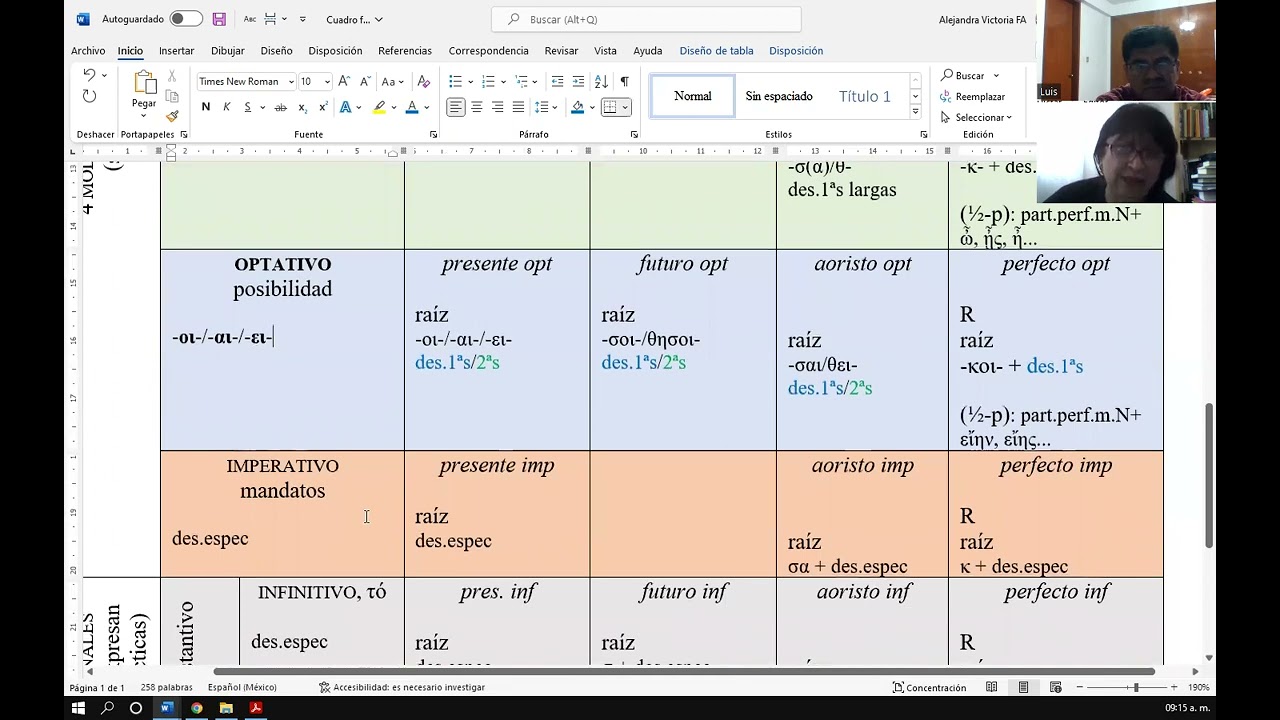Click the Sort A-Z icon
Viewport: 1280px width, 720px height.
[x=602, y=81]
